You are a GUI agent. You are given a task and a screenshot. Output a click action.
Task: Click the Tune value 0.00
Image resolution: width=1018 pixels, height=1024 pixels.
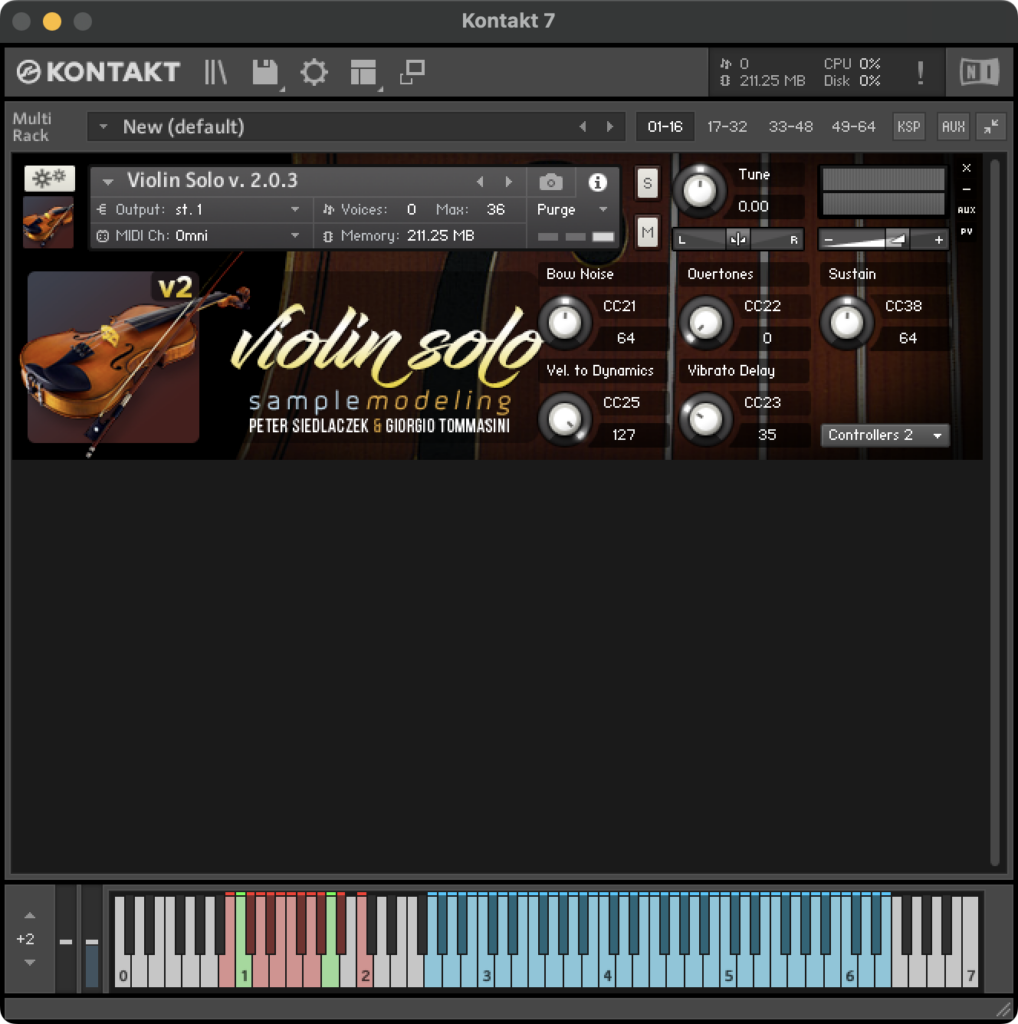pos(753,206)
